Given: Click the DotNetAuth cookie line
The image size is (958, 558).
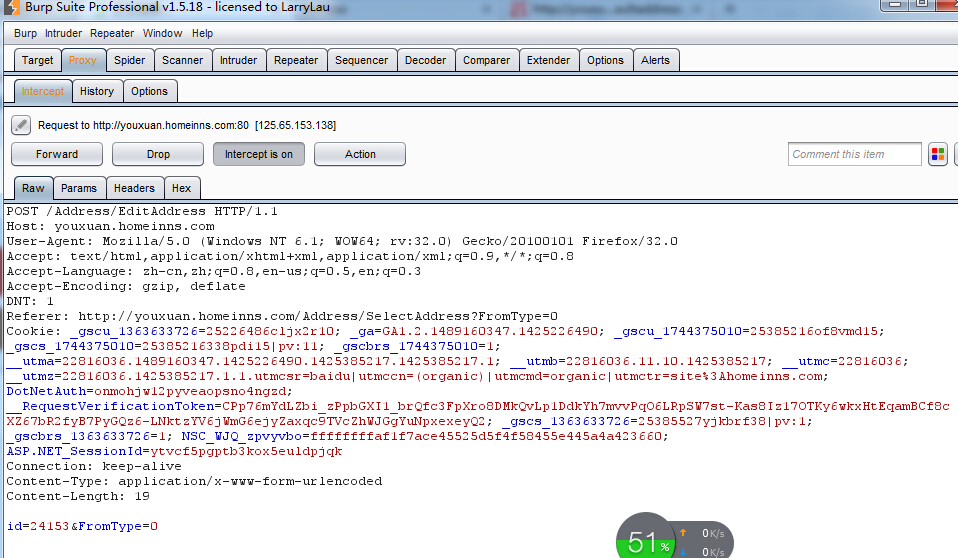Looking at the screenshot, I should (150, 391).
